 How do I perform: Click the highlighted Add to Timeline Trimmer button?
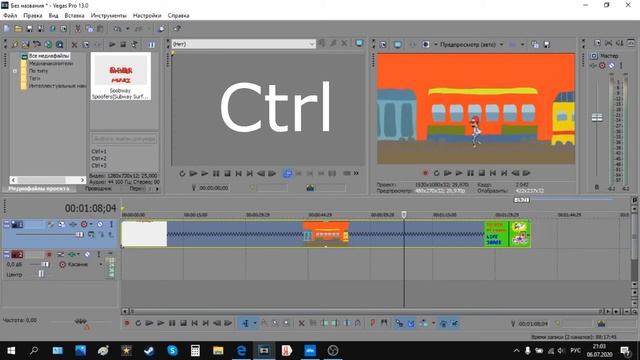click(287, 173)
